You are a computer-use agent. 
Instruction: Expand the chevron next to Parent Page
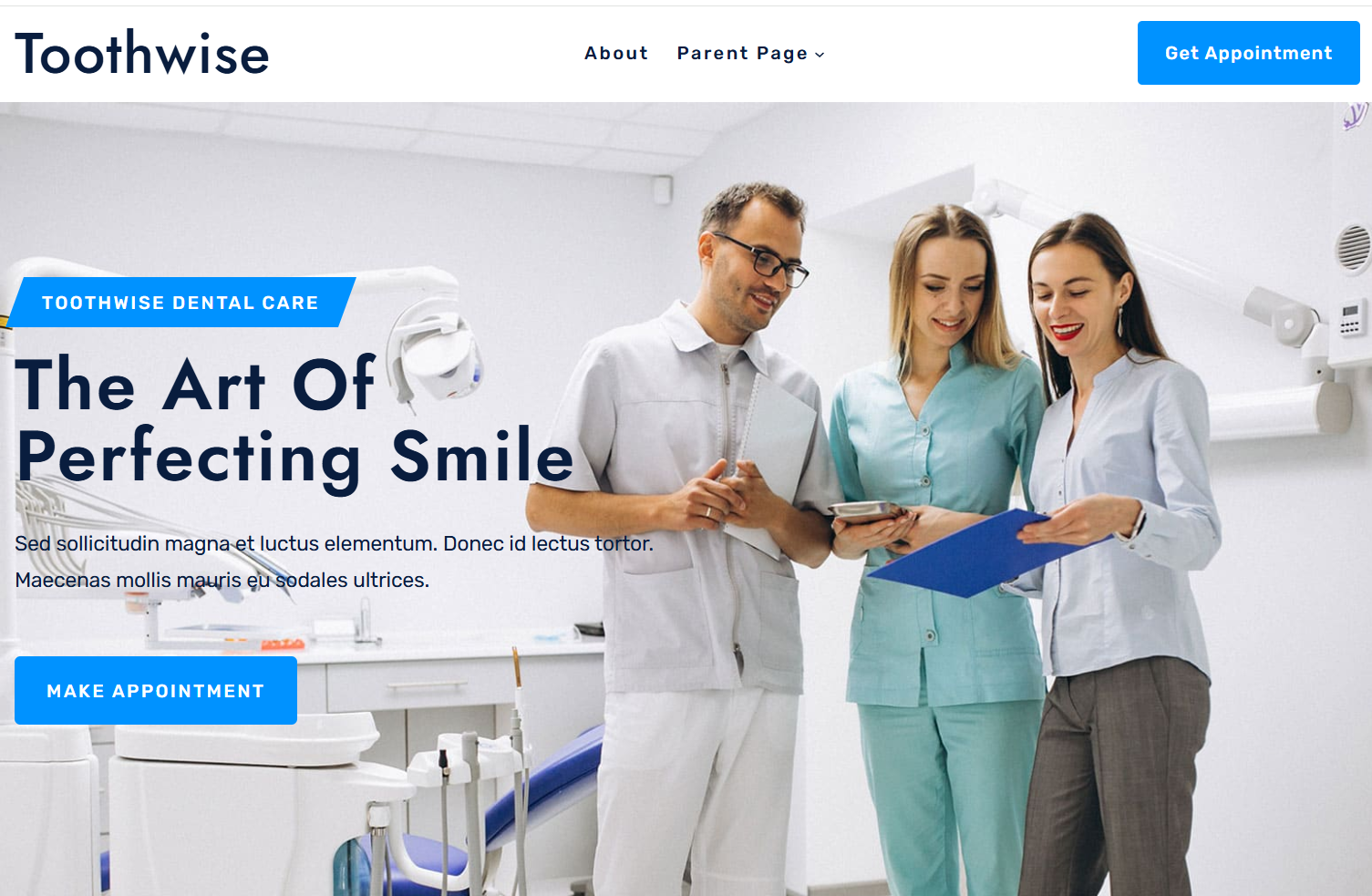point(820,55)
